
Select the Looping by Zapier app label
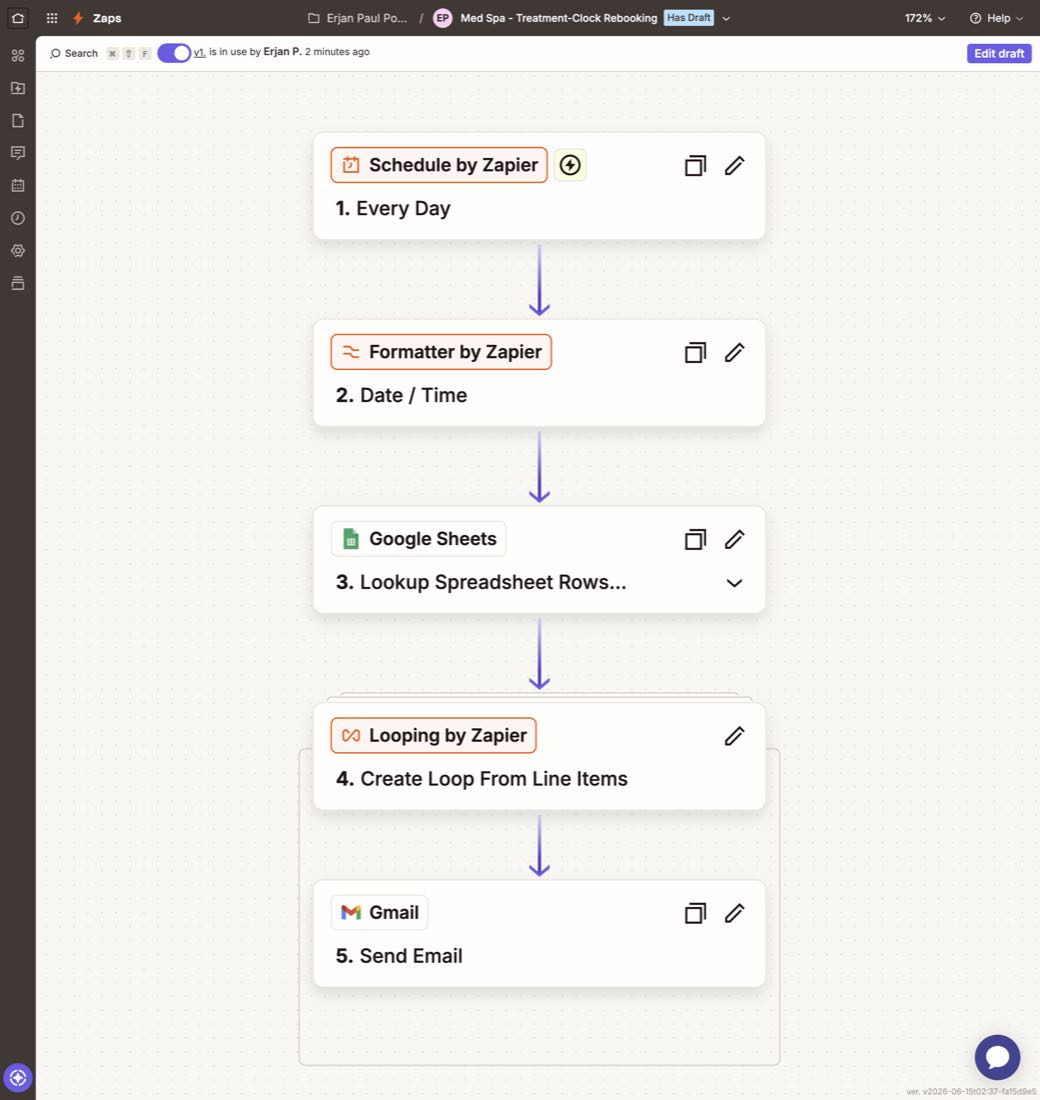point(434,735)
